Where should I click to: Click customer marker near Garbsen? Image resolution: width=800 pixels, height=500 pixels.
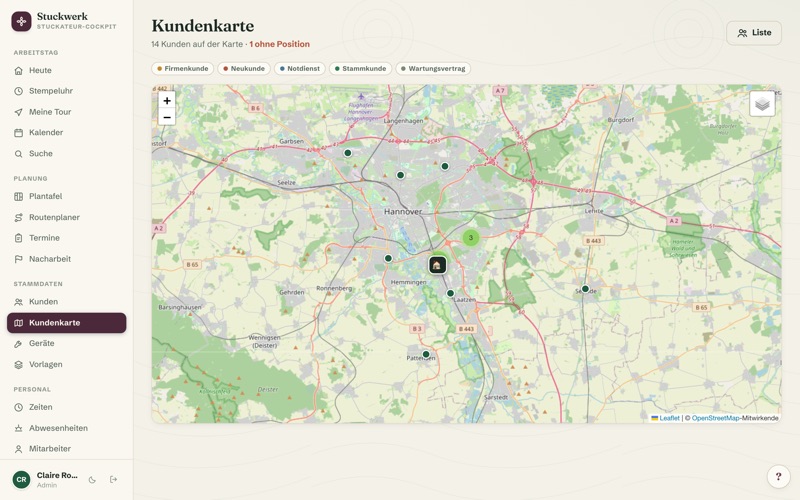point(347,153)
